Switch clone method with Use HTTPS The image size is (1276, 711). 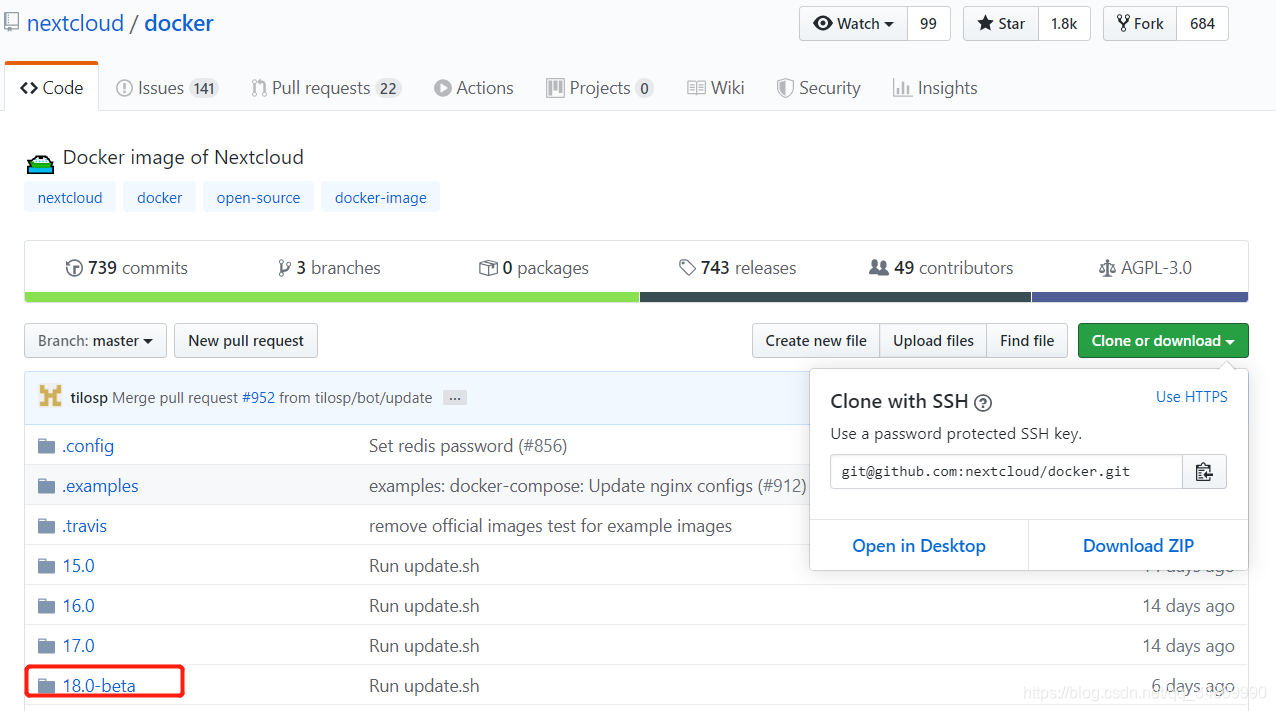pos(1192,397)
